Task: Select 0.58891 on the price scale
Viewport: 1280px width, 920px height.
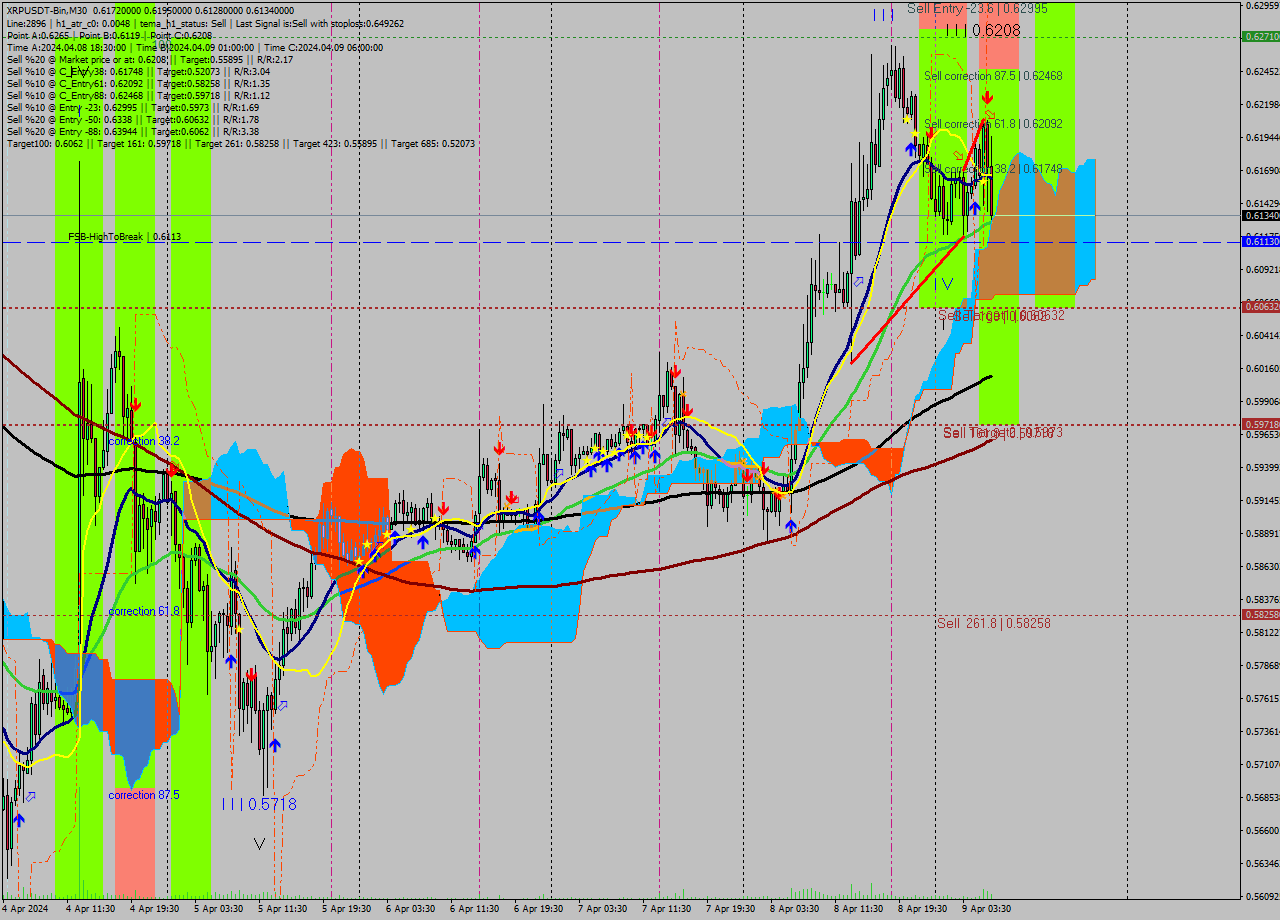Action: [1261, 533]
